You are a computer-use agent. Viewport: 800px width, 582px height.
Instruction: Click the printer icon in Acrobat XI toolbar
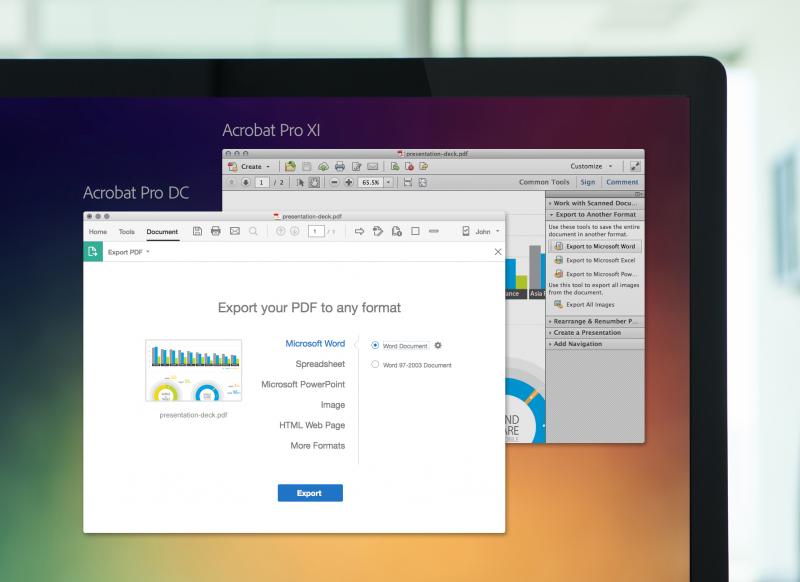[x=340, y=166]
